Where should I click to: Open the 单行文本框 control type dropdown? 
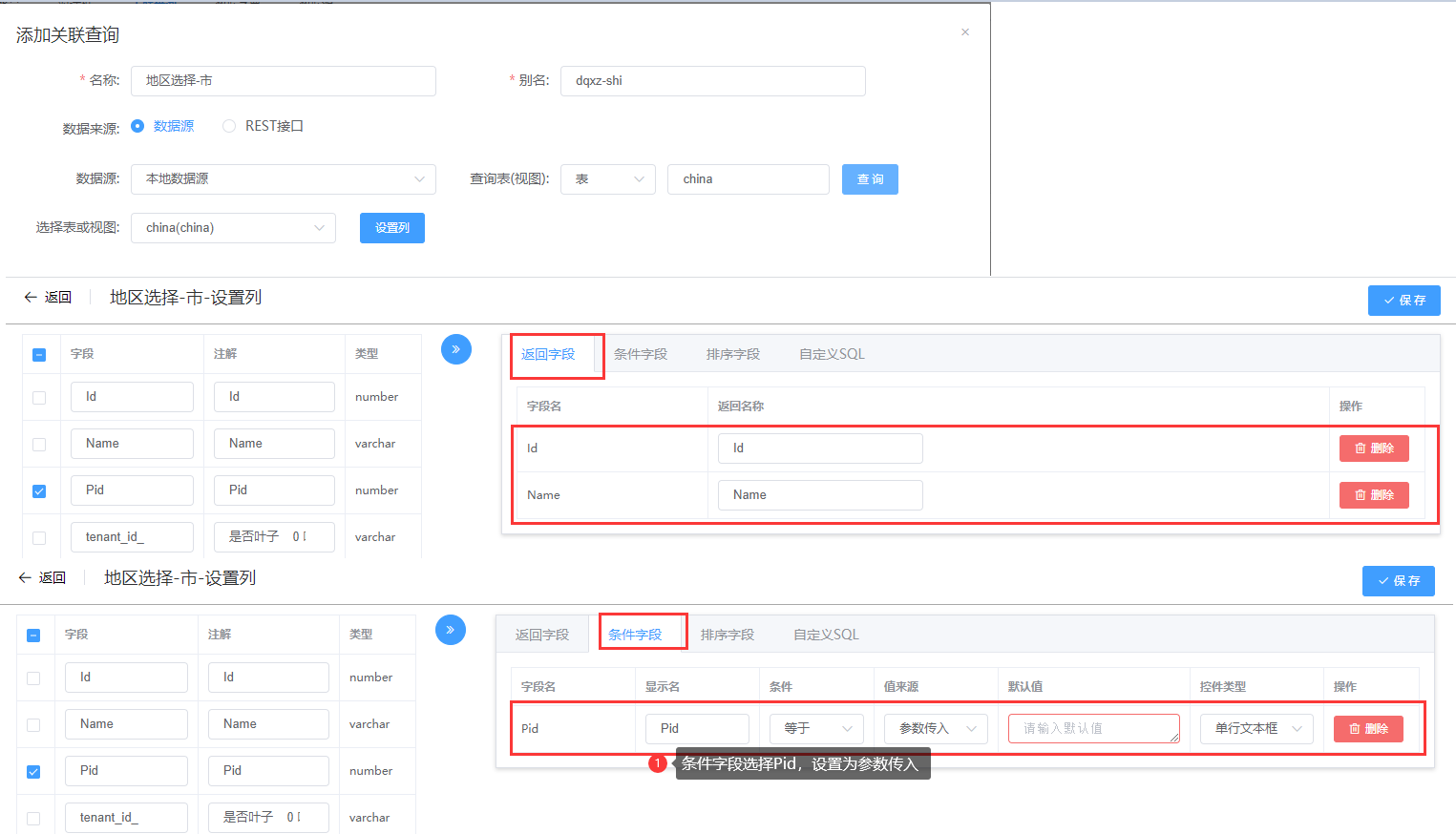point(1256,729)
